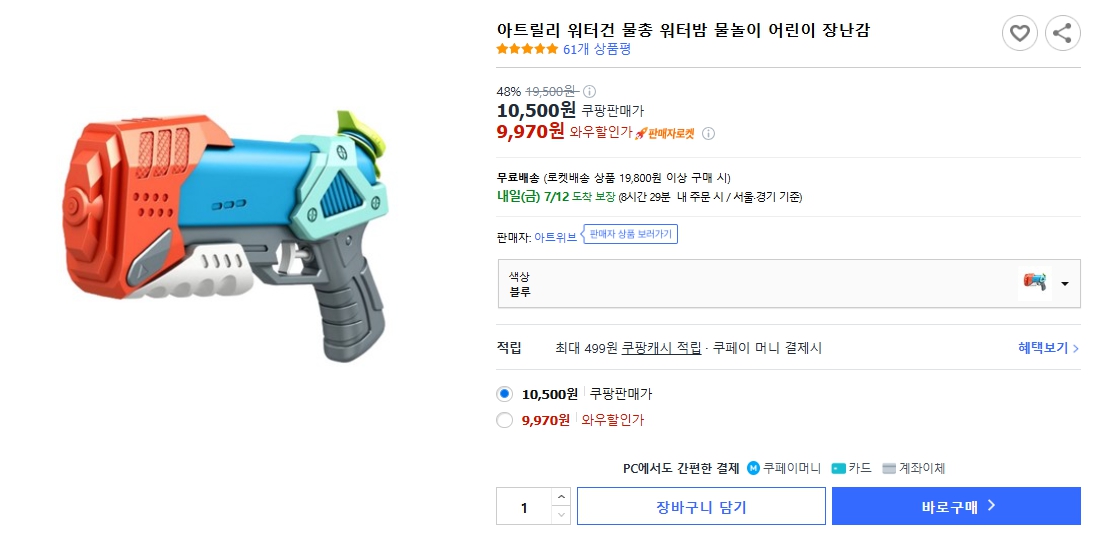Click 바로구매 buy now button
The image size is (1098, 539).
point(956,506)
